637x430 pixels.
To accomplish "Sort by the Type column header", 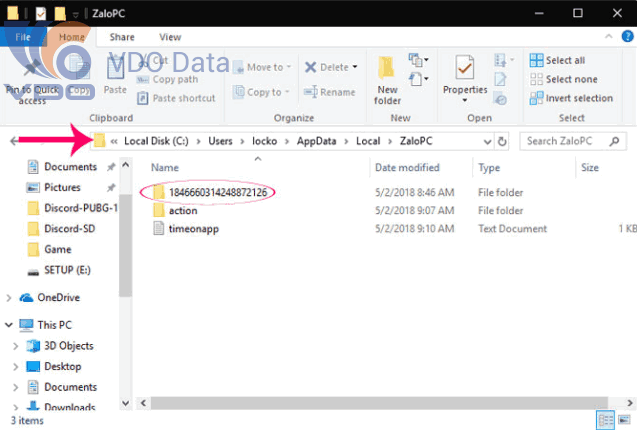I will click(x=489, y=167).
